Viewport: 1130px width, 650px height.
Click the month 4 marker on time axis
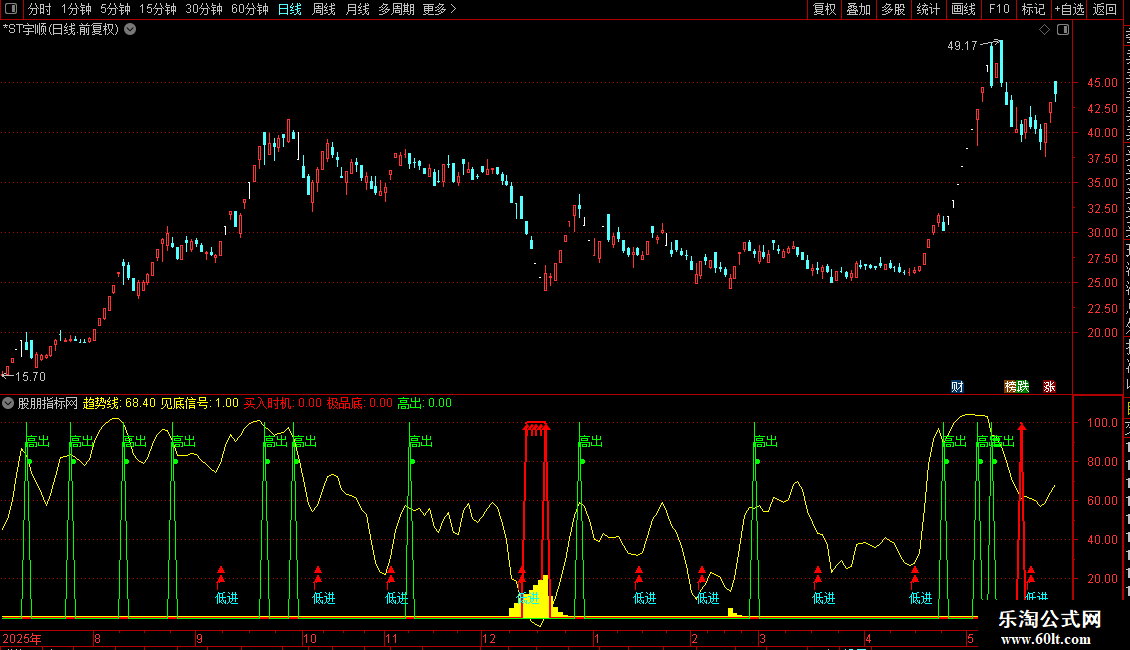point(868,638)
